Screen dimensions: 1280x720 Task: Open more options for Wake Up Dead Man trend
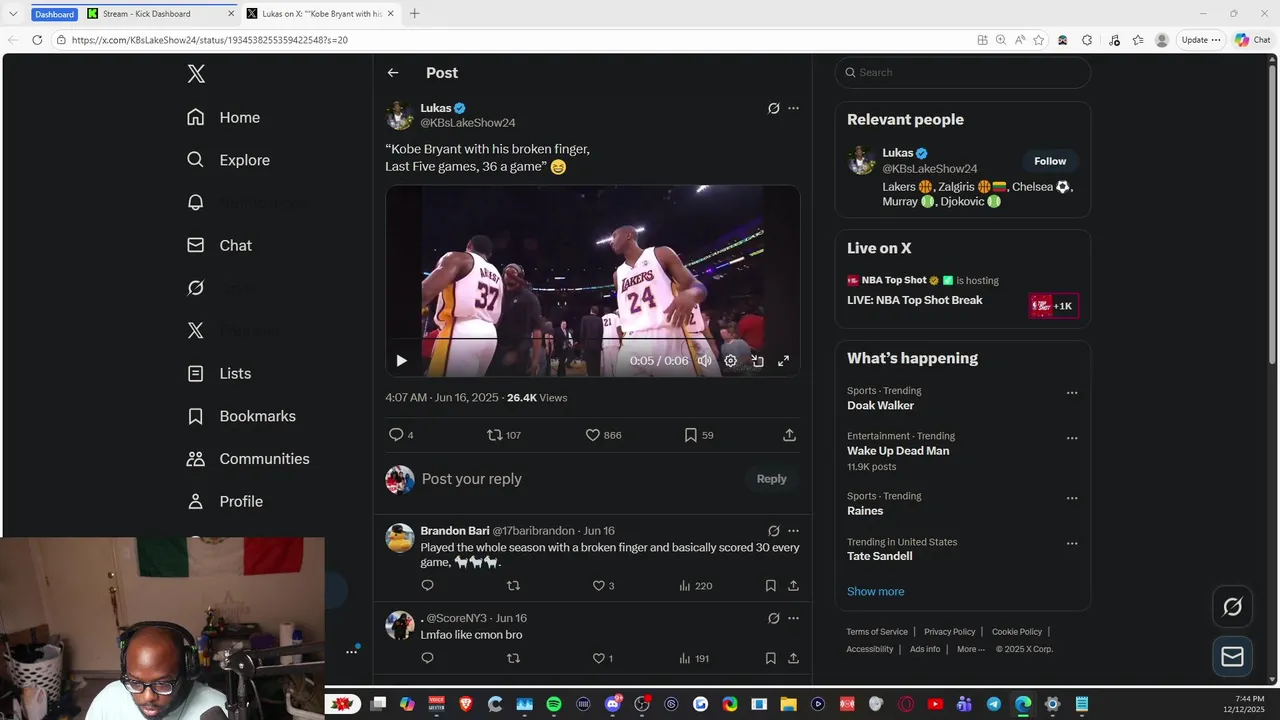coord(1072,438)
